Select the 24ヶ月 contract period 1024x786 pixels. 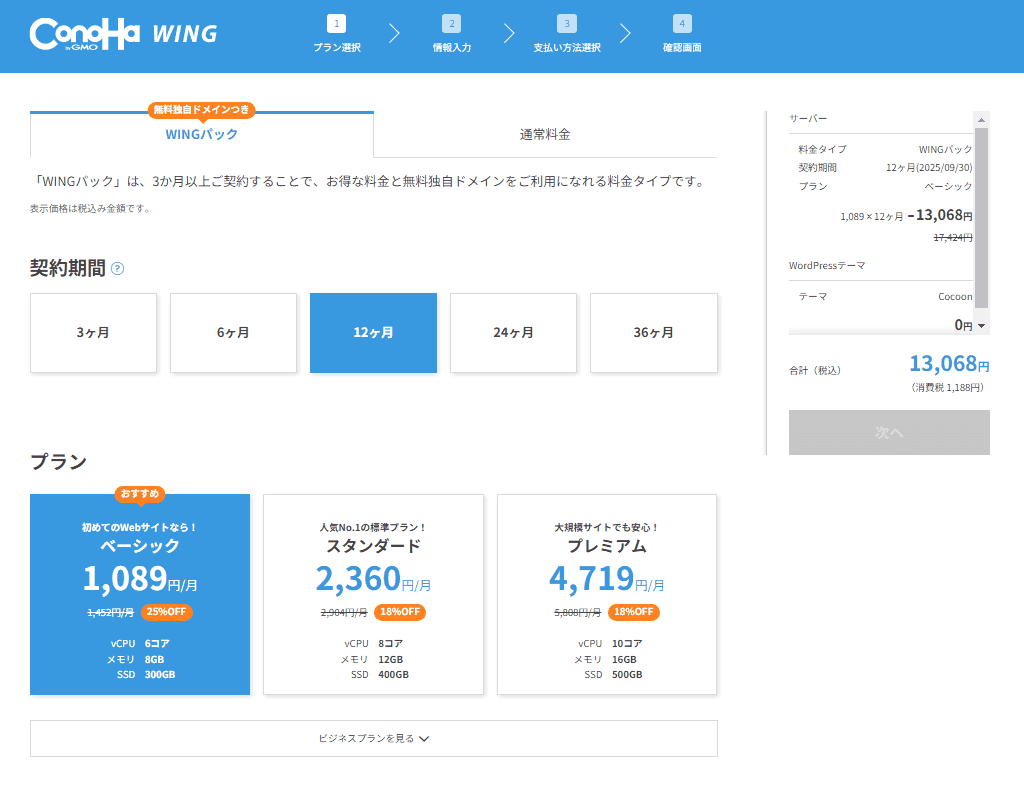[x=513, y=333]
